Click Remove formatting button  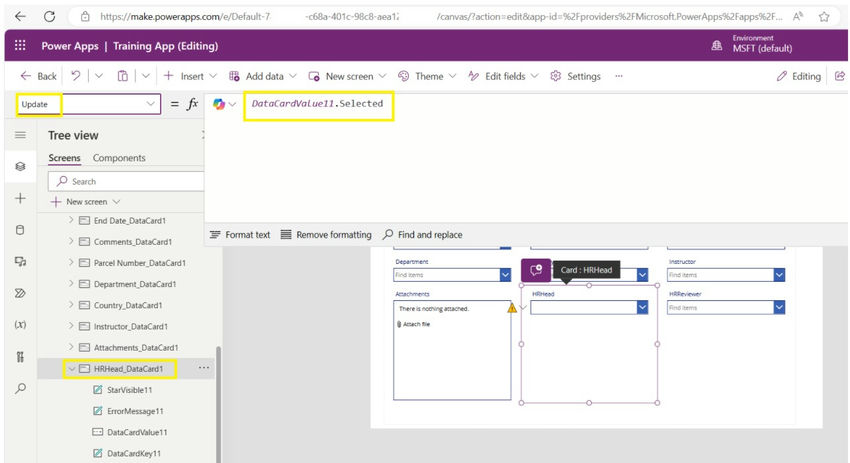tap(326, 235)
